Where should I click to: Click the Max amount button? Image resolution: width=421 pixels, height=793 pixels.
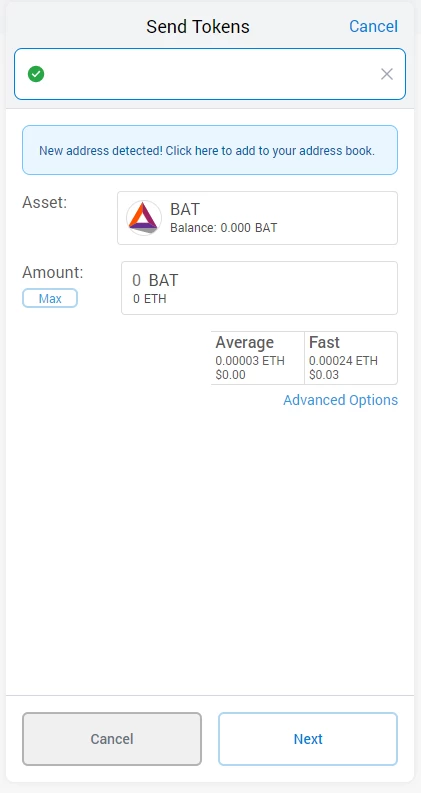(50, 298)
